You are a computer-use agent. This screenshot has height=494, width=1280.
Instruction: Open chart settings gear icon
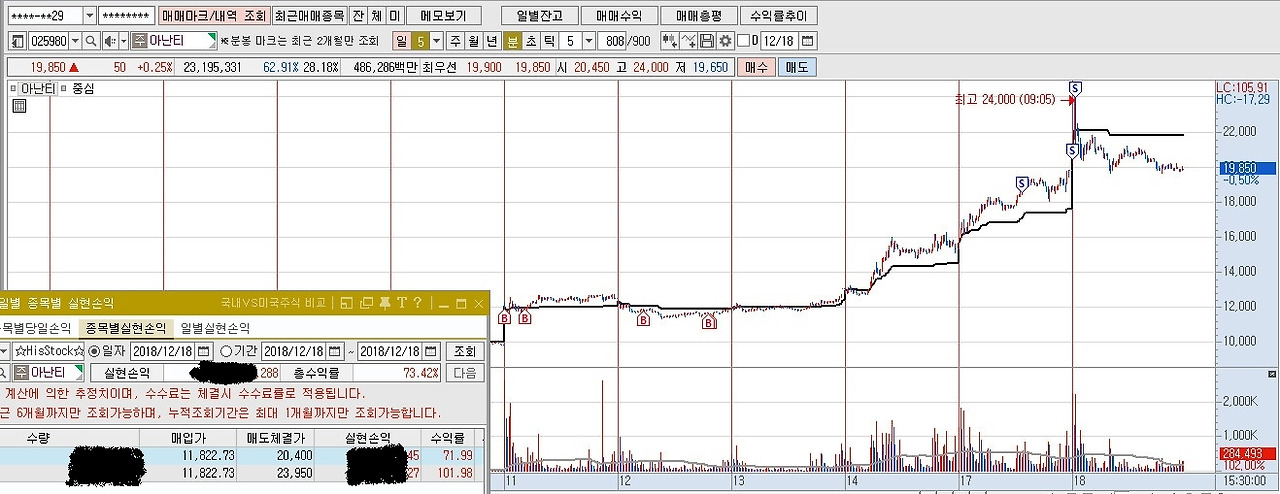(x=725, y=41)
